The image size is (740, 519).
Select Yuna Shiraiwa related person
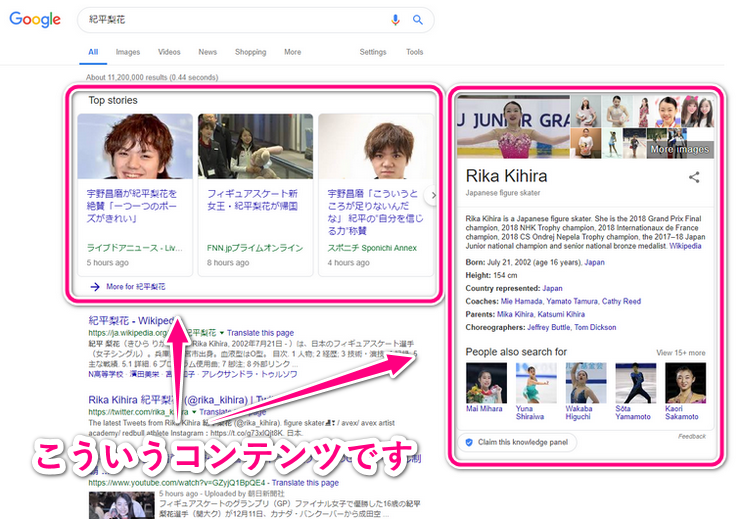point(536,391)
